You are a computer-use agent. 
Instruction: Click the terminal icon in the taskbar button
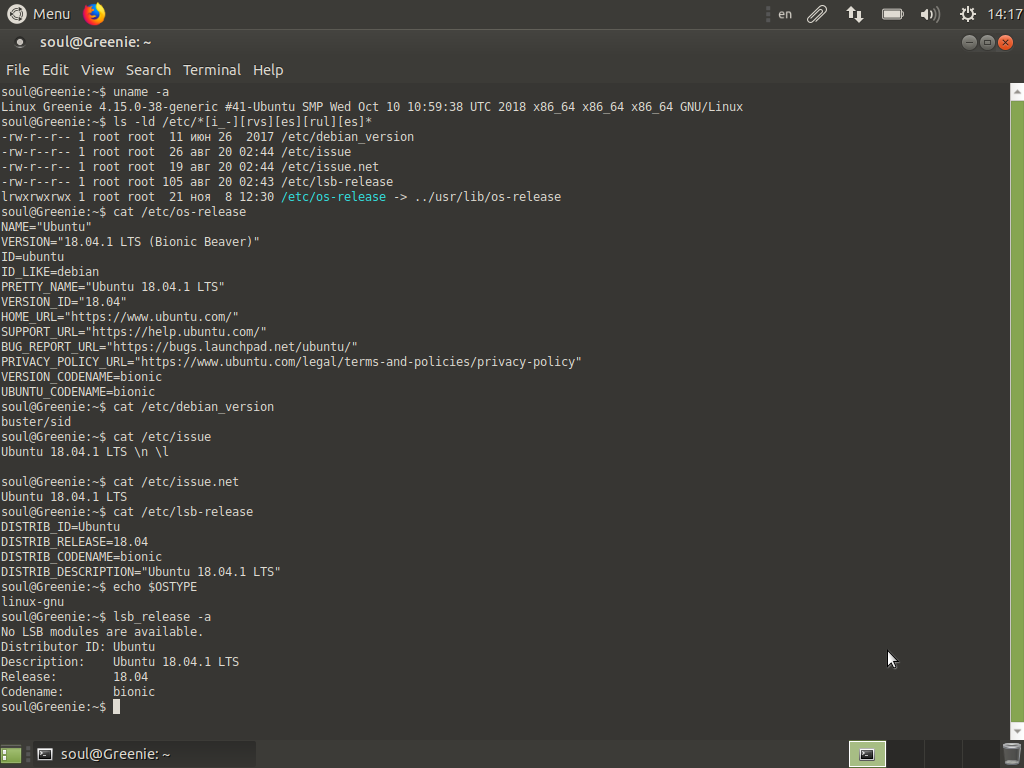pyautogui.click(x=45, y=754)
